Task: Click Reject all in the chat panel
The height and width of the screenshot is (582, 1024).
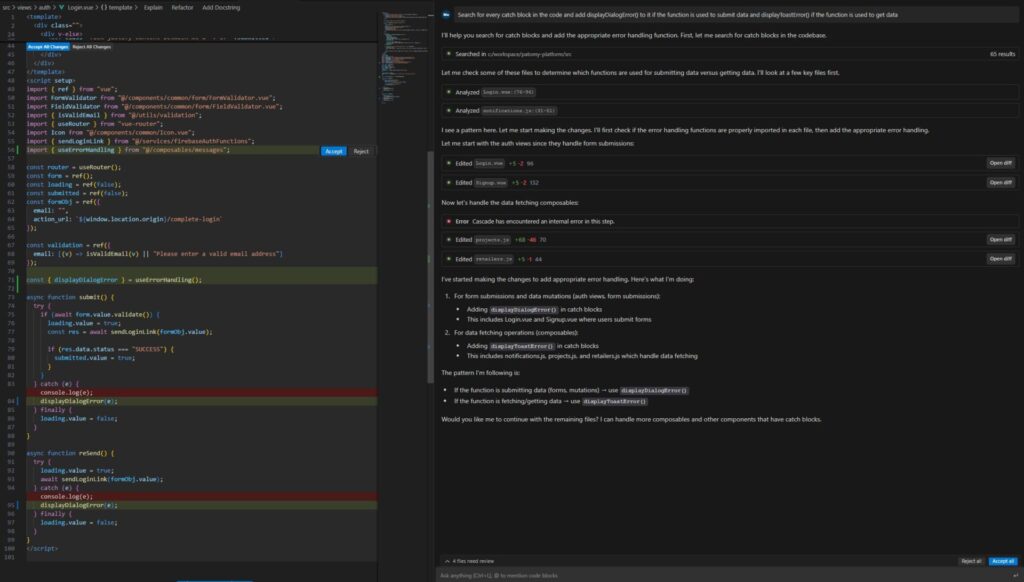Action: (970, 561)
